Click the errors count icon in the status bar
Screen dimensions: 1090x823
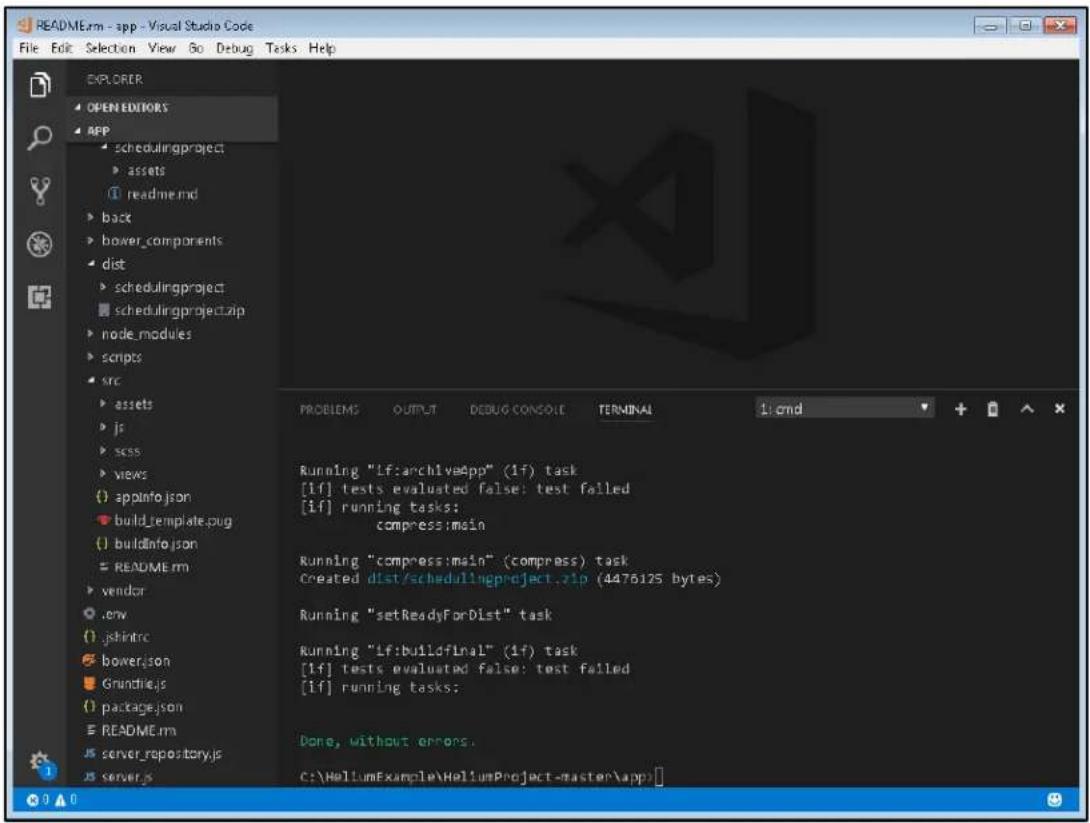click(33, 800)
